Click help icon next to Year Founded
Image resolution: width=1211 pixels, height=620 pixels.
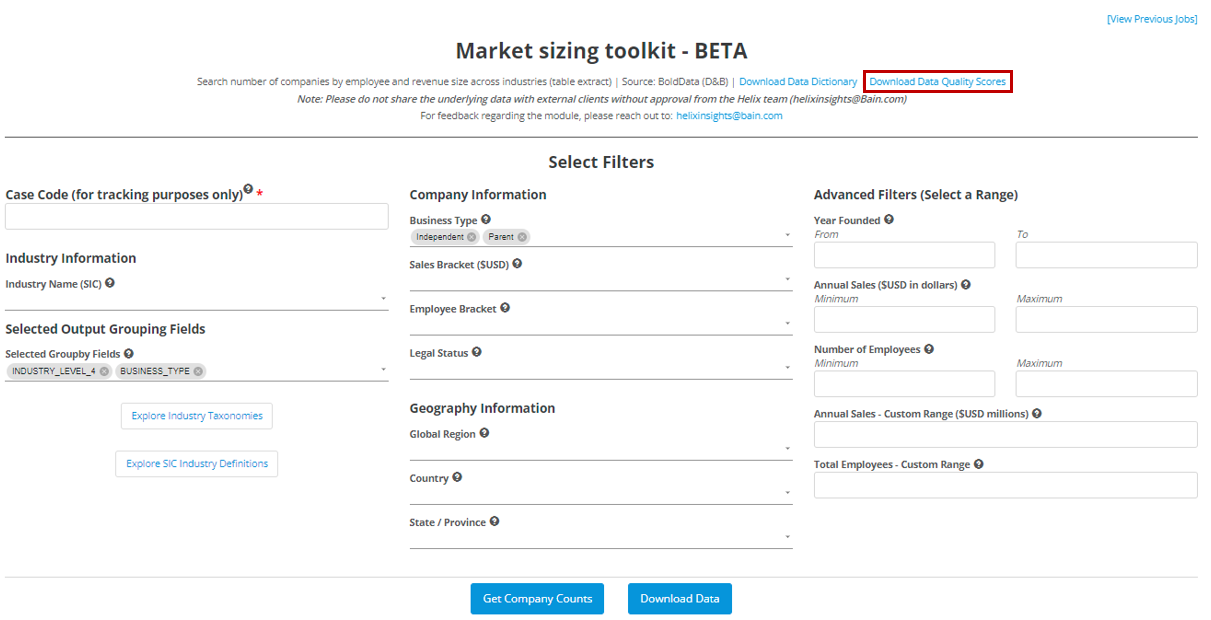click(889, 219)
